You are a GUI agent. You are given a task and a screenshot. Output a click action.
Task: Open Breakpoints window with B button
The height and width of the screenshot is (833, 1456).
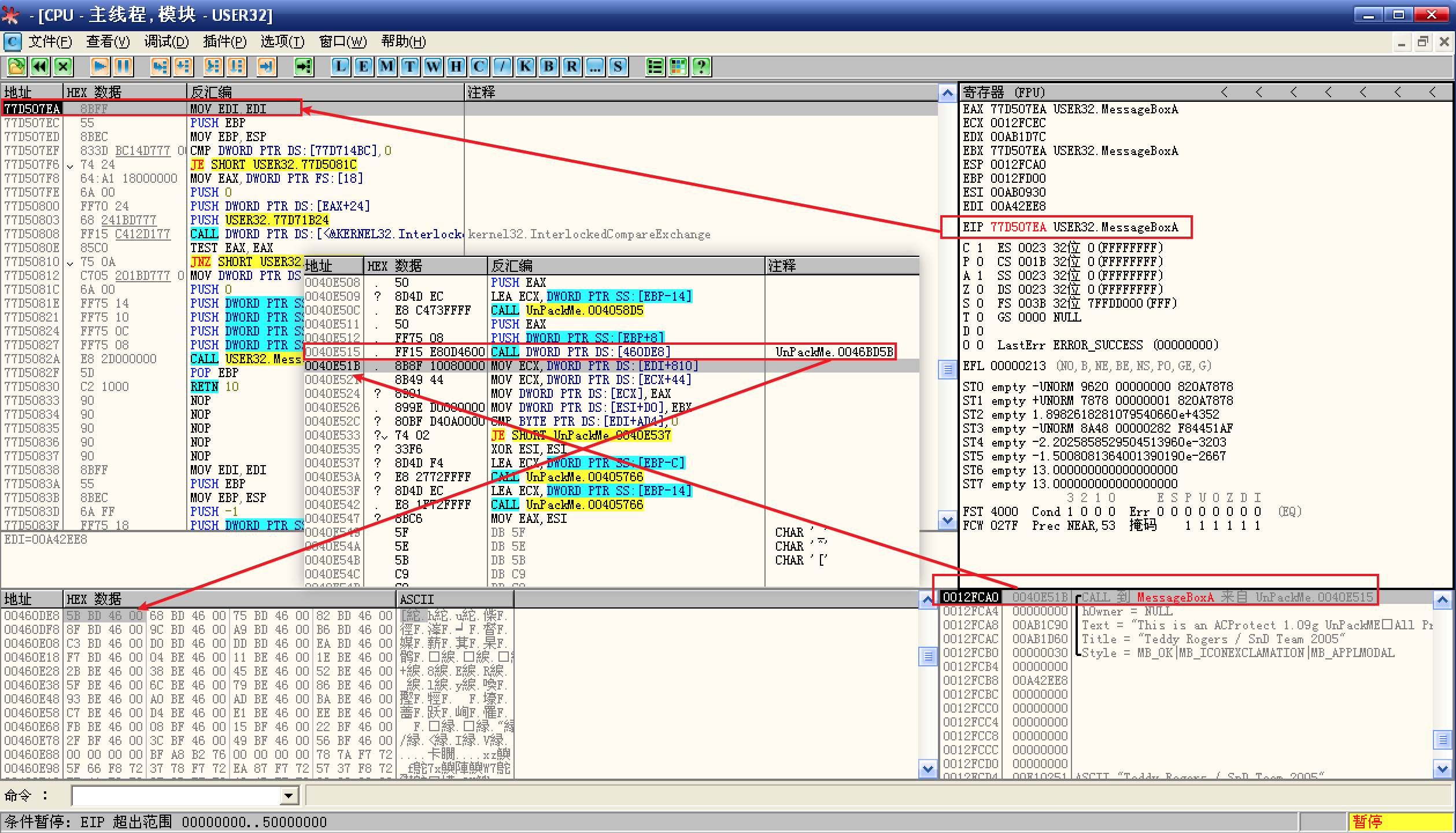coord(548,67)
